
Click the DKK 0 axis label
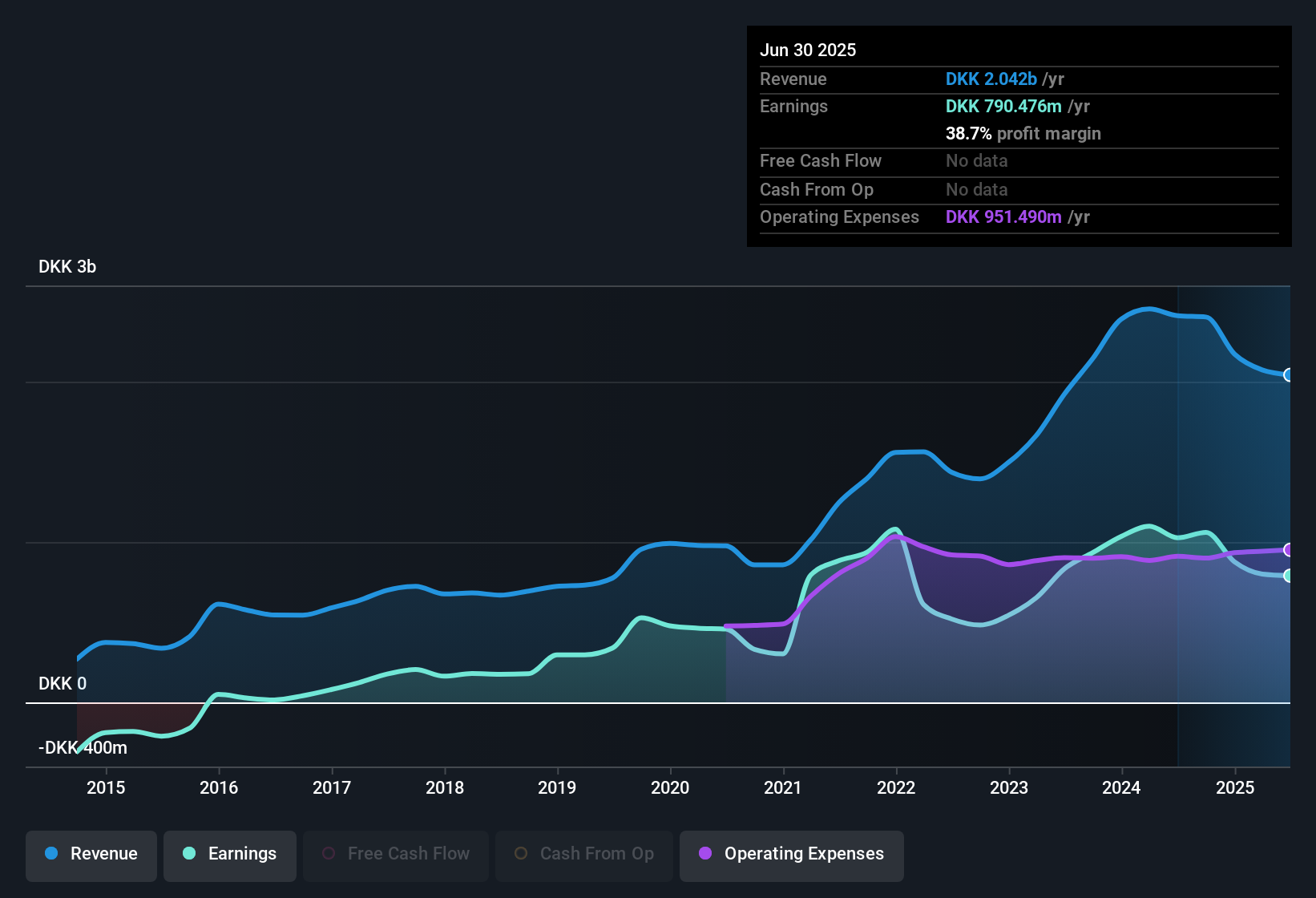coord(63,684)
